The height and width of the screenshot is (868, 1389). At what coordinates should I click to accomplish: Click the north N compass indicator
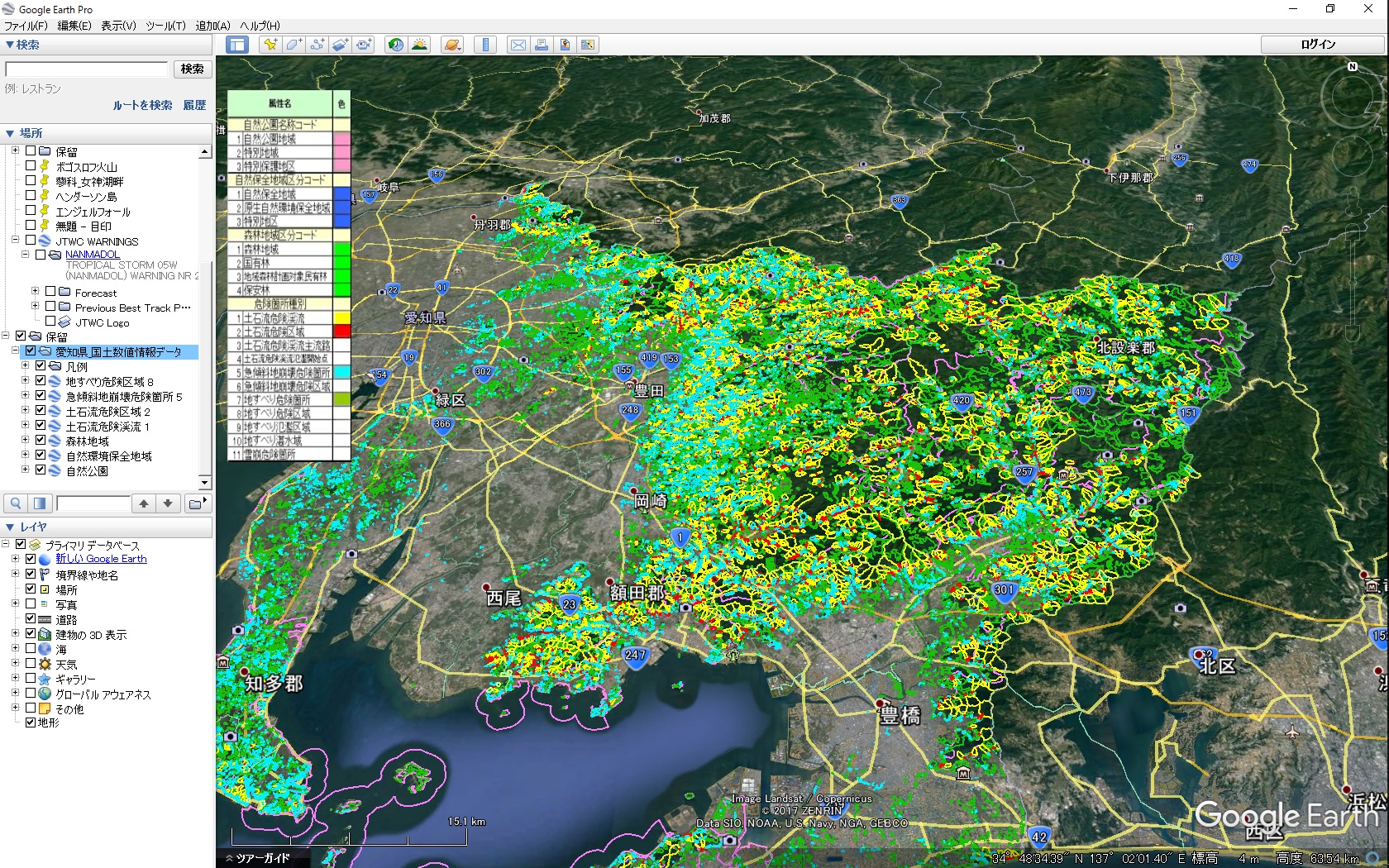coord(1353,67)
